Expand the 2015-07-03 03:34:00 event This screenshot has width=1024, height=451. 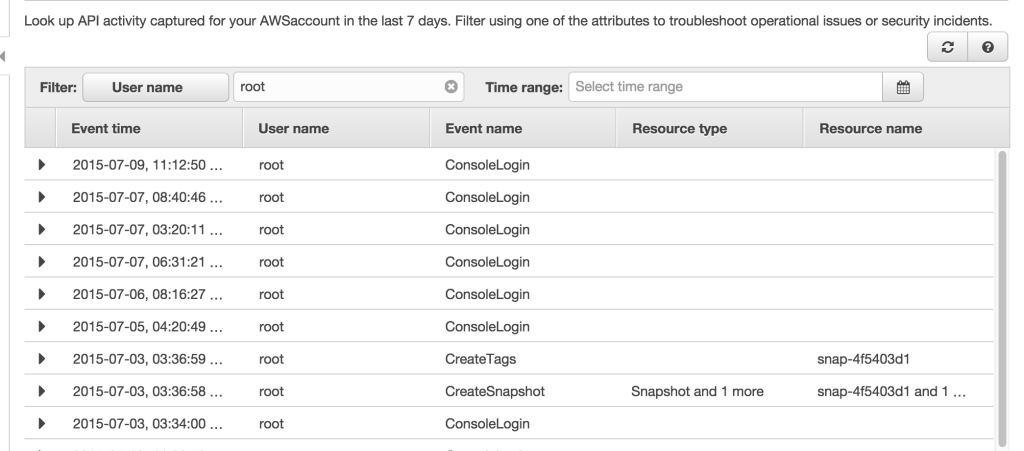[x=40, y=423]
